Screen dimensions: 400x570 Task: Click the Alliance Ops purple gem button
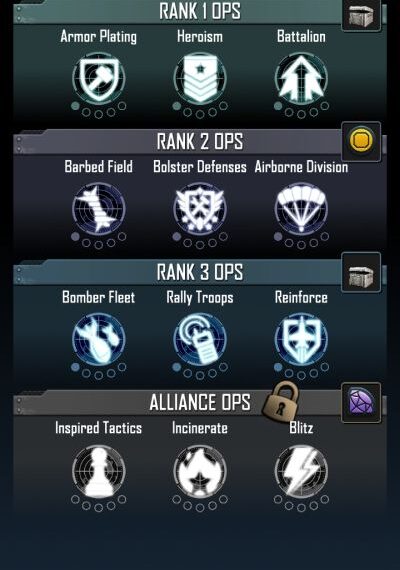[361, 402]
